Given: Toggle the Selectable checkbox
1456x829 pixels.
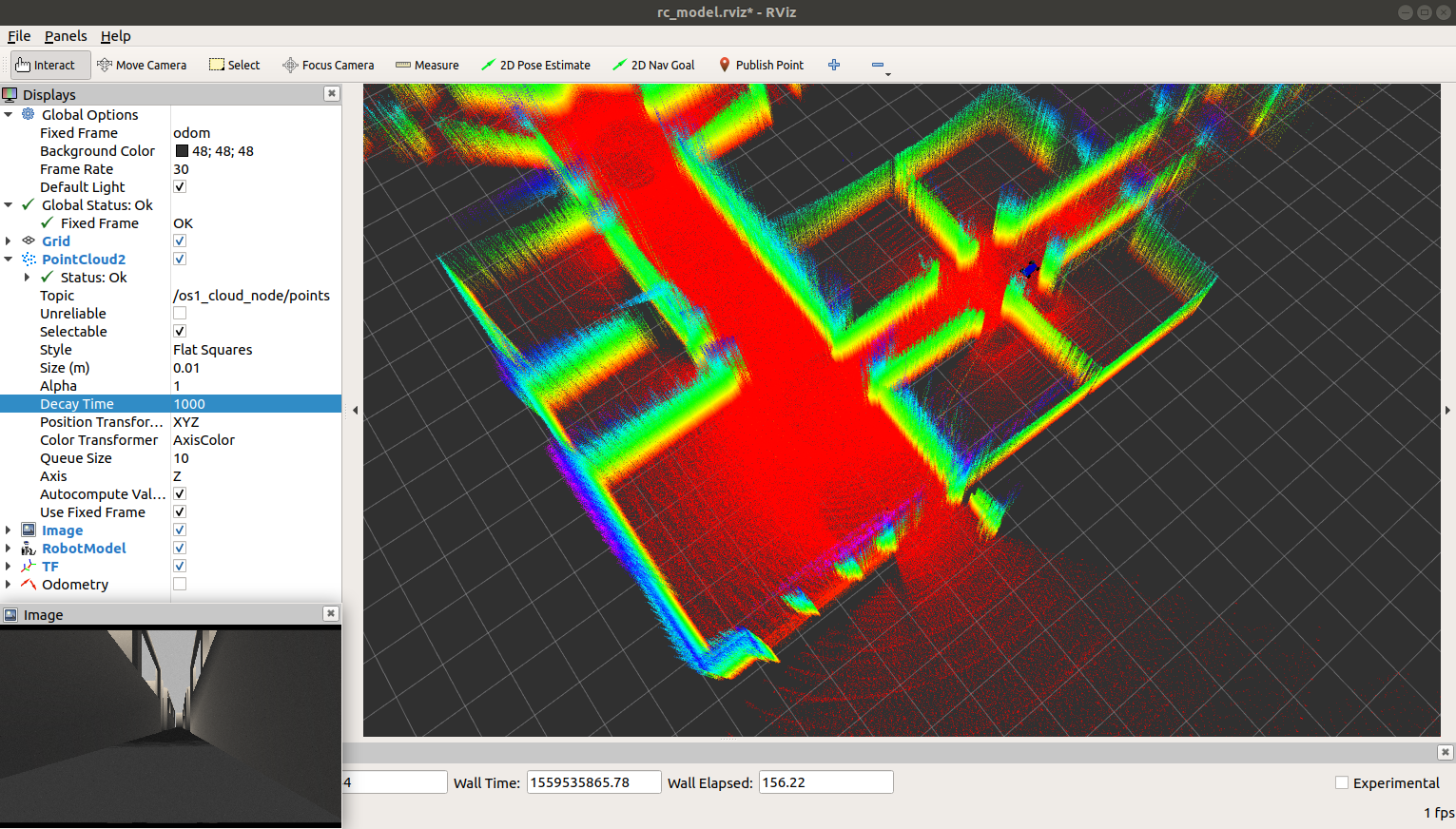Looking at the screenshot, I should pyautogui.click(x=180, y=331).
